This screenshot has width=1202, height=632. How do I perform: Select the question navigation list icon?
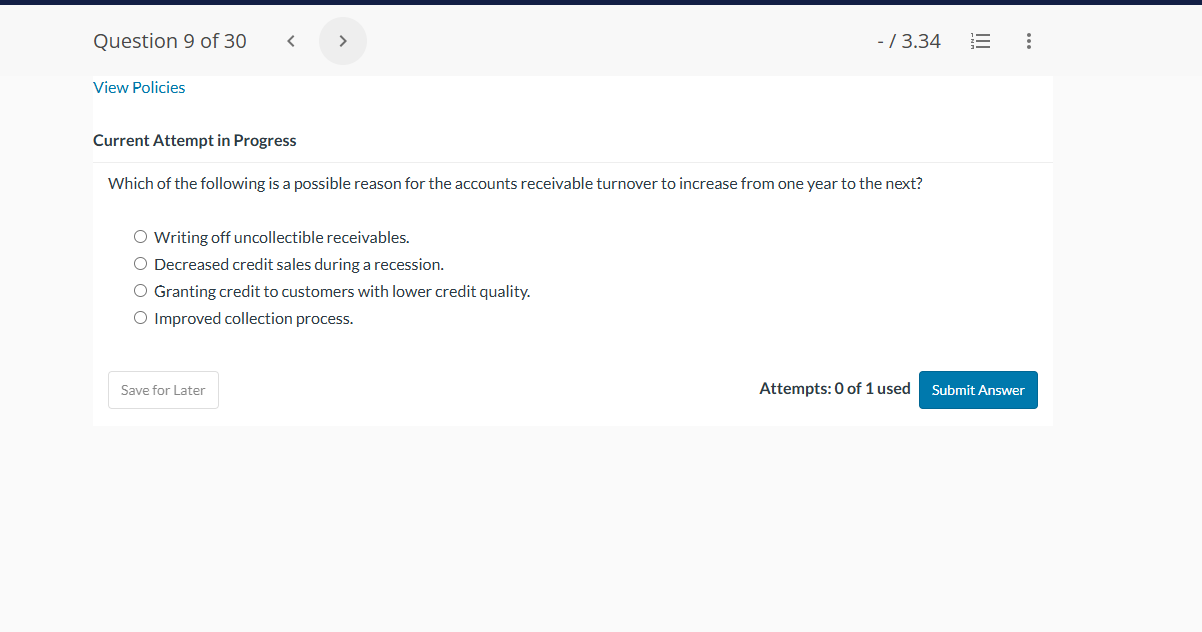(980, 41)
